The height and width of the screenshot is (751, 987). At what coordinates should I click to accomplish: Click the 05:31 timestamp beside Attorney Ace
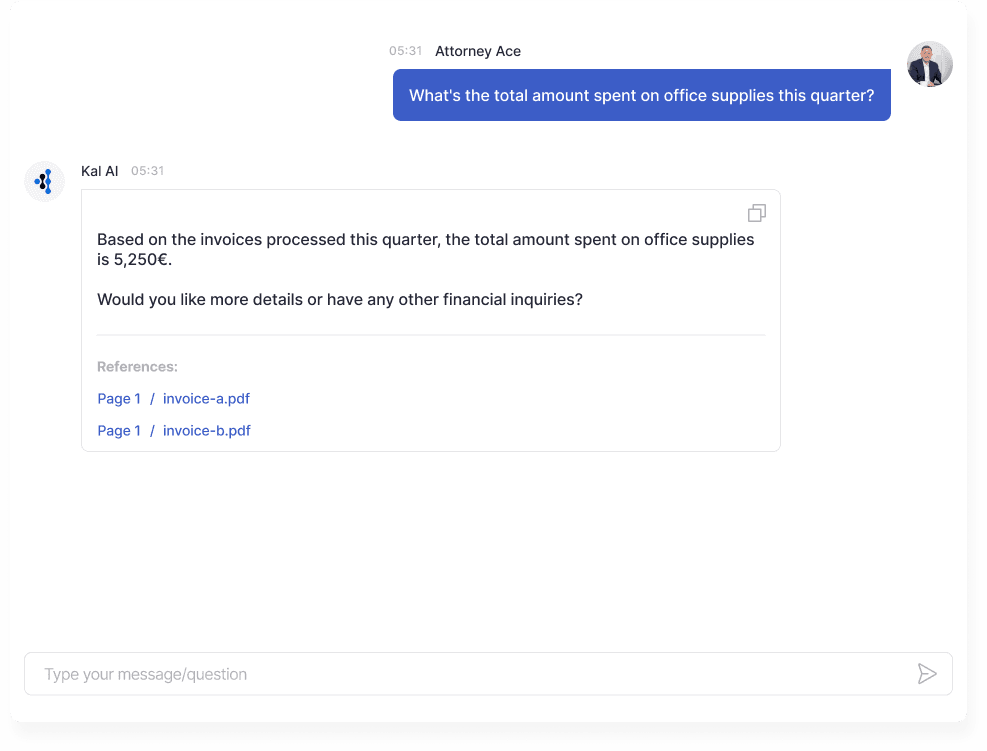(405, 51)
